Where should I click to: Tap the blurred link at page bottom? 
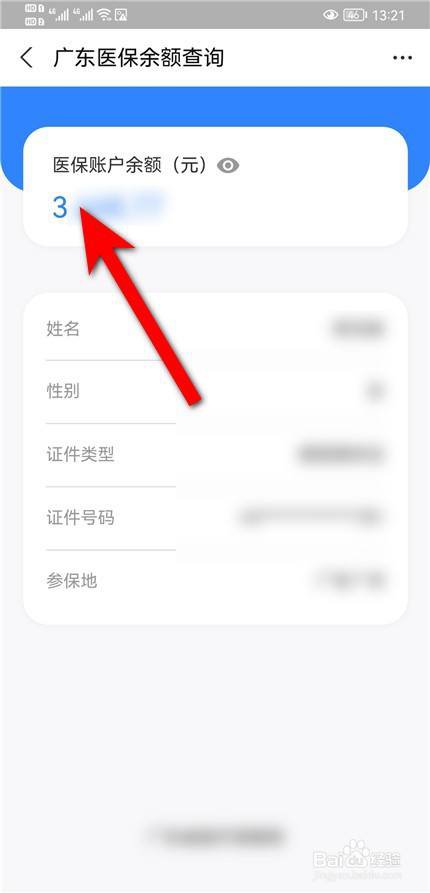[x=215, y=835]
